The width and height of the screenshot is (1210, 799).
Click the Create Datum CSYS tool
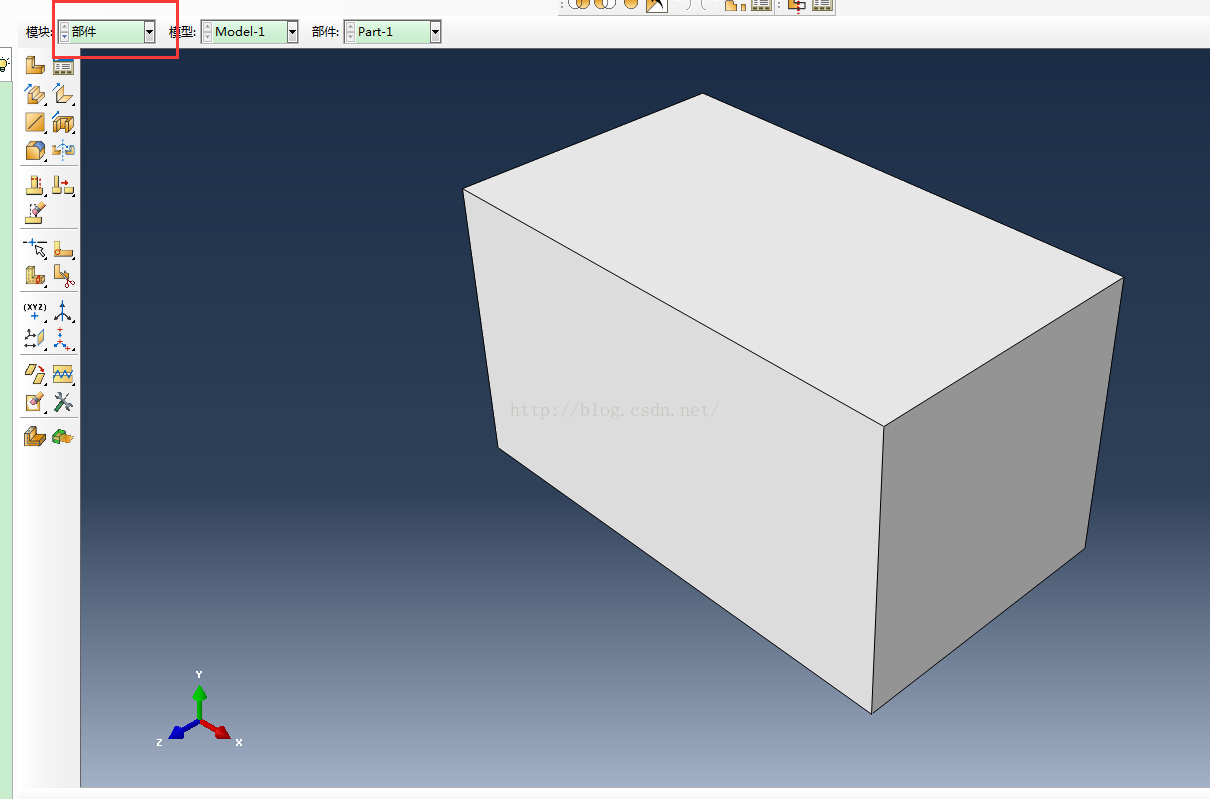pos(63,339)
